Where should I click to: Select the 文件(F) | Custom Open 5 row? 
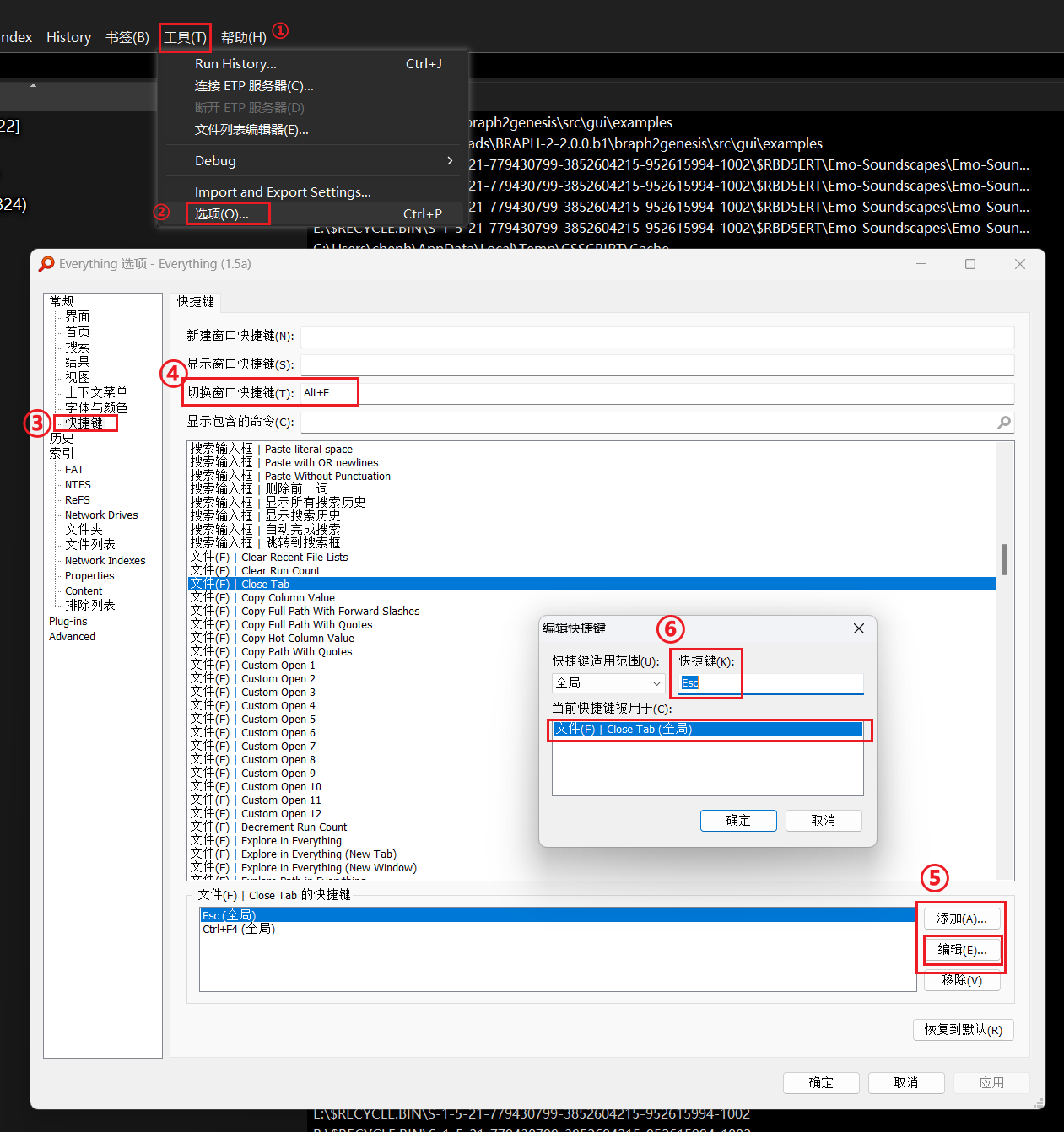pos(591,720)
